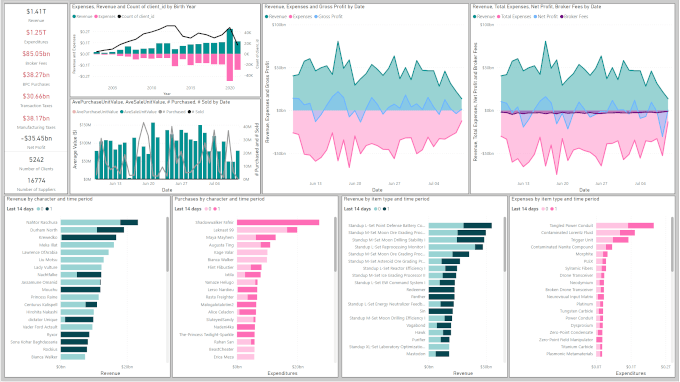This screenshot has width=680, height=382.
Task: Select the Contaminated Lorentz Fluid row label
Action: click(567, 233)
